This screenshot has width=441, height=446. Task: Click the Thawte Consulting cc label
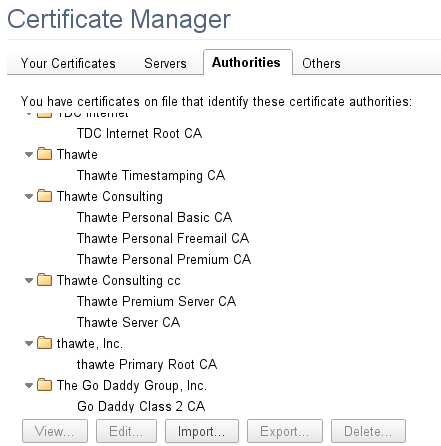[x=118, y=280]
